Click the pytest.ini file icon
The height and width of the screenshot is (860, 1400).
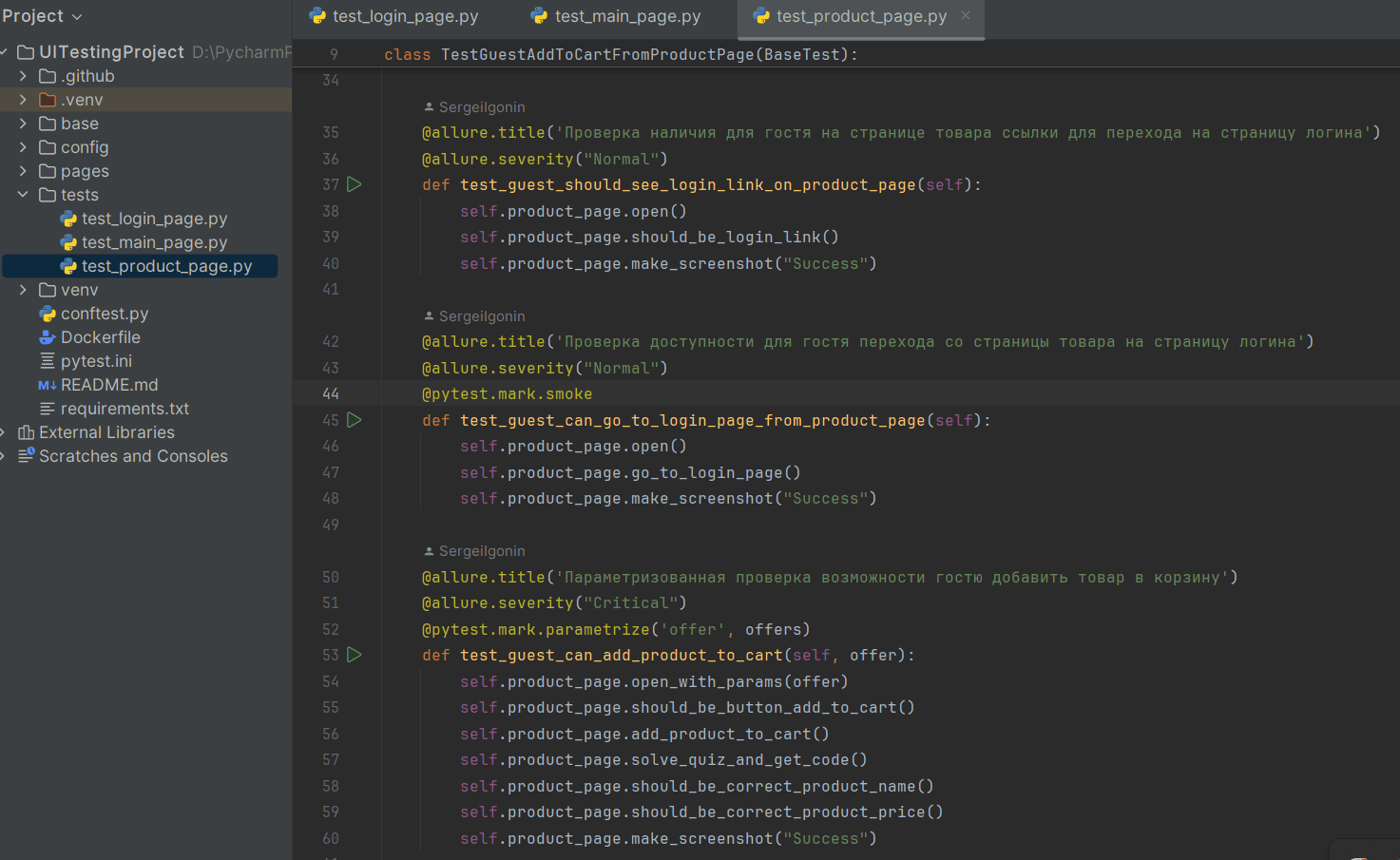48,361
